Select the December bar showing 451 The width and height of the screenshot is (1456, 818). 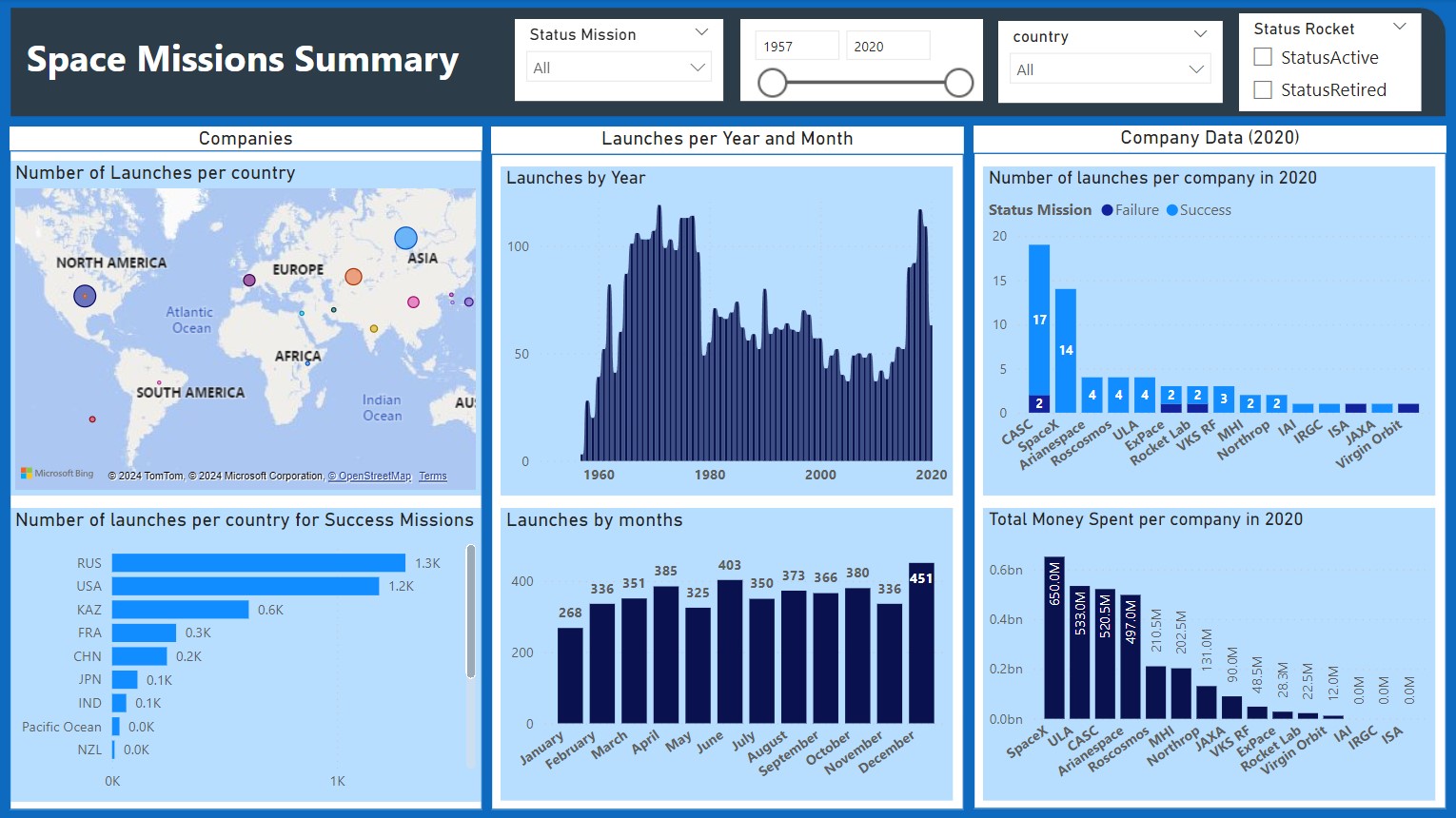[x=921, y=643]
